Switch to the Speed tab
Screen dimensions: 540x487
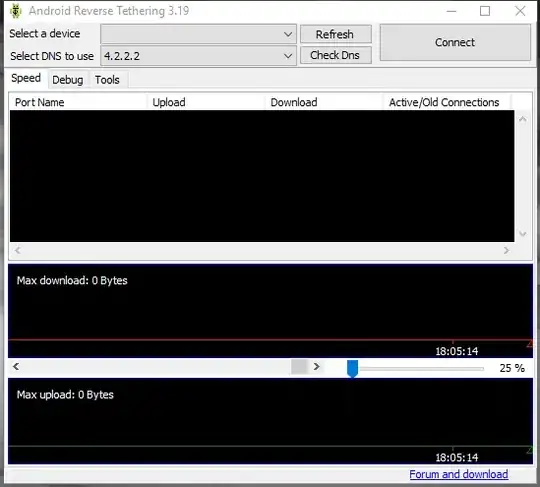26,78
